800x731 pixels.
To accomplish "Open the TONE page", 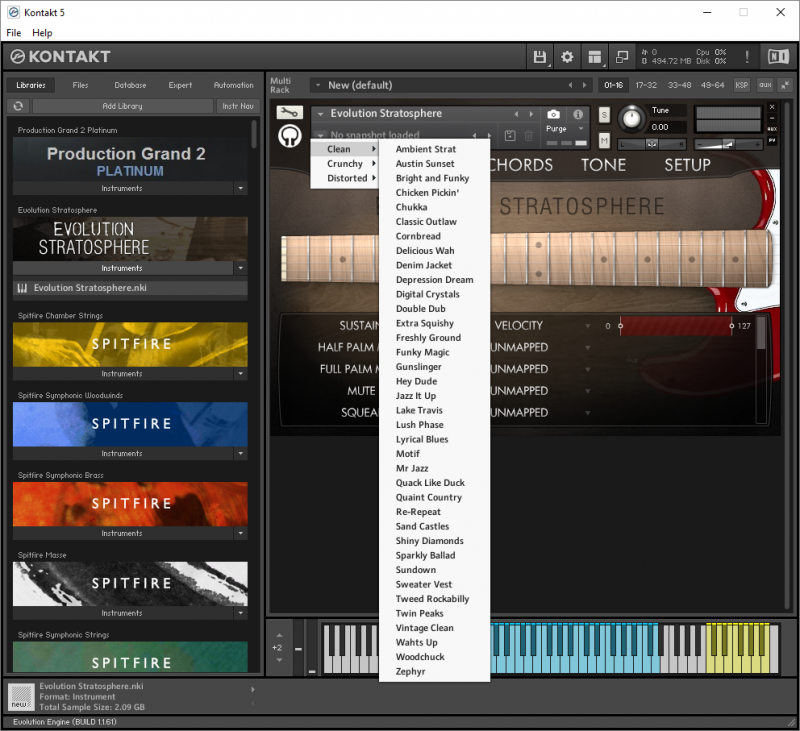I will tap(603, 165).
